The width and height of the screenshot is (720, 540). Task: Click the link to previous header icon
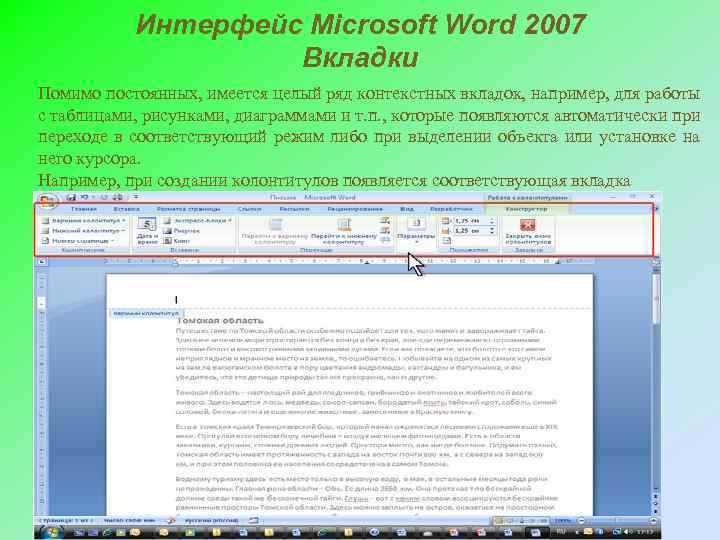385,240
